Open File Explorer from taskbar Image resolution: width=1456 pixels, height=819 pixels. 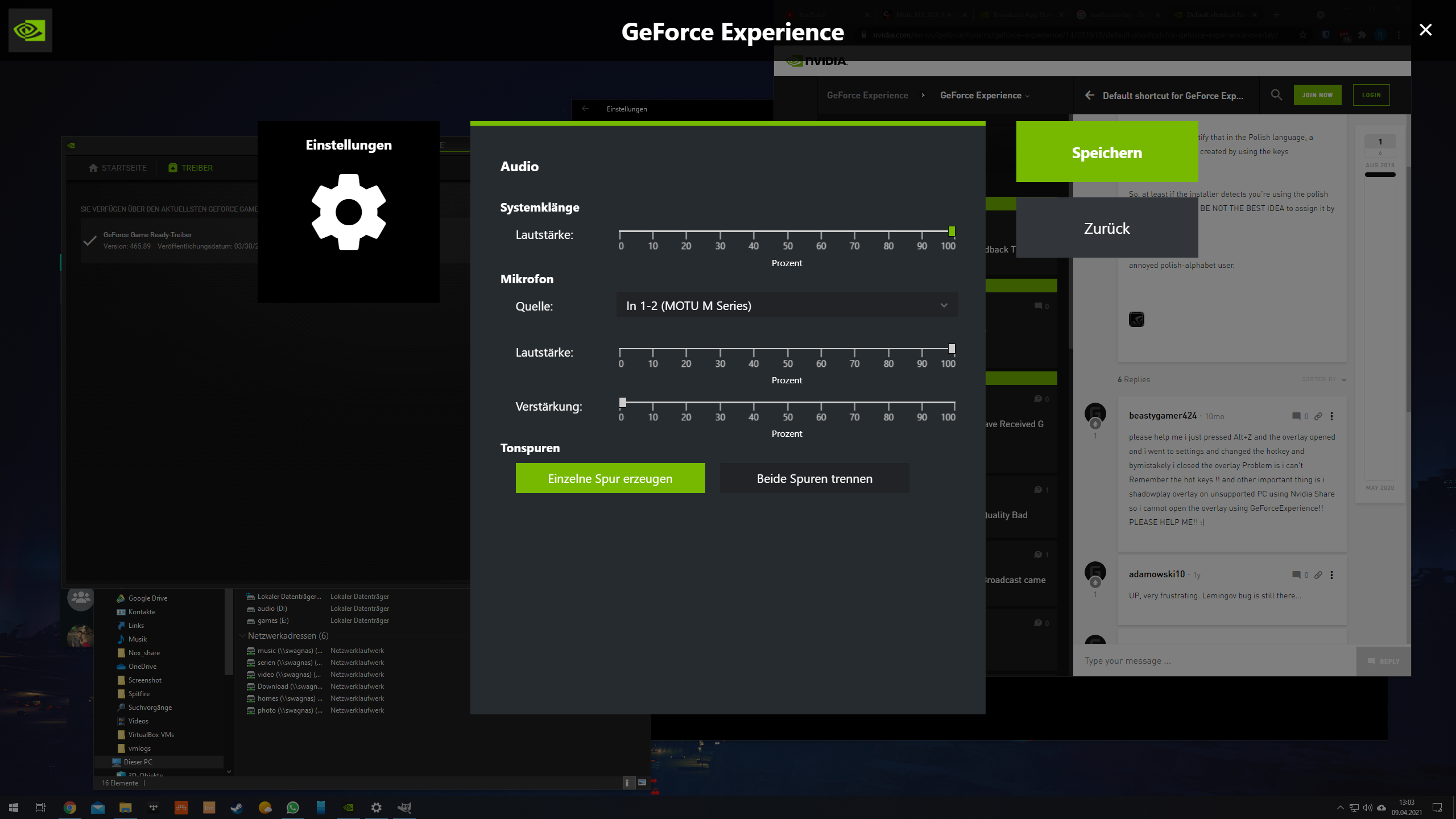126,808
